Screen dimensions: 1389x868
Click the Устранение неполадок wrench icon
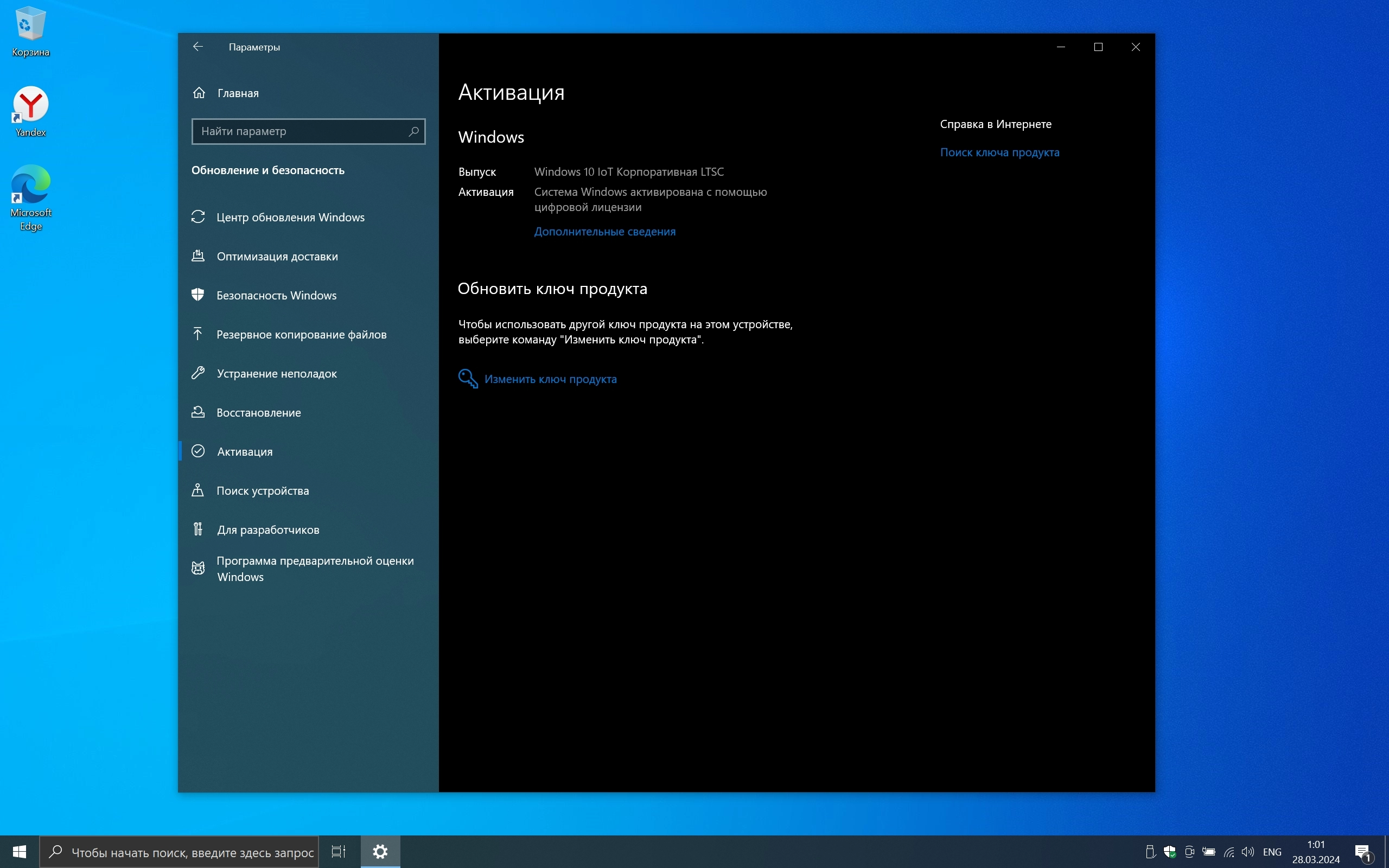coord(198,373)
